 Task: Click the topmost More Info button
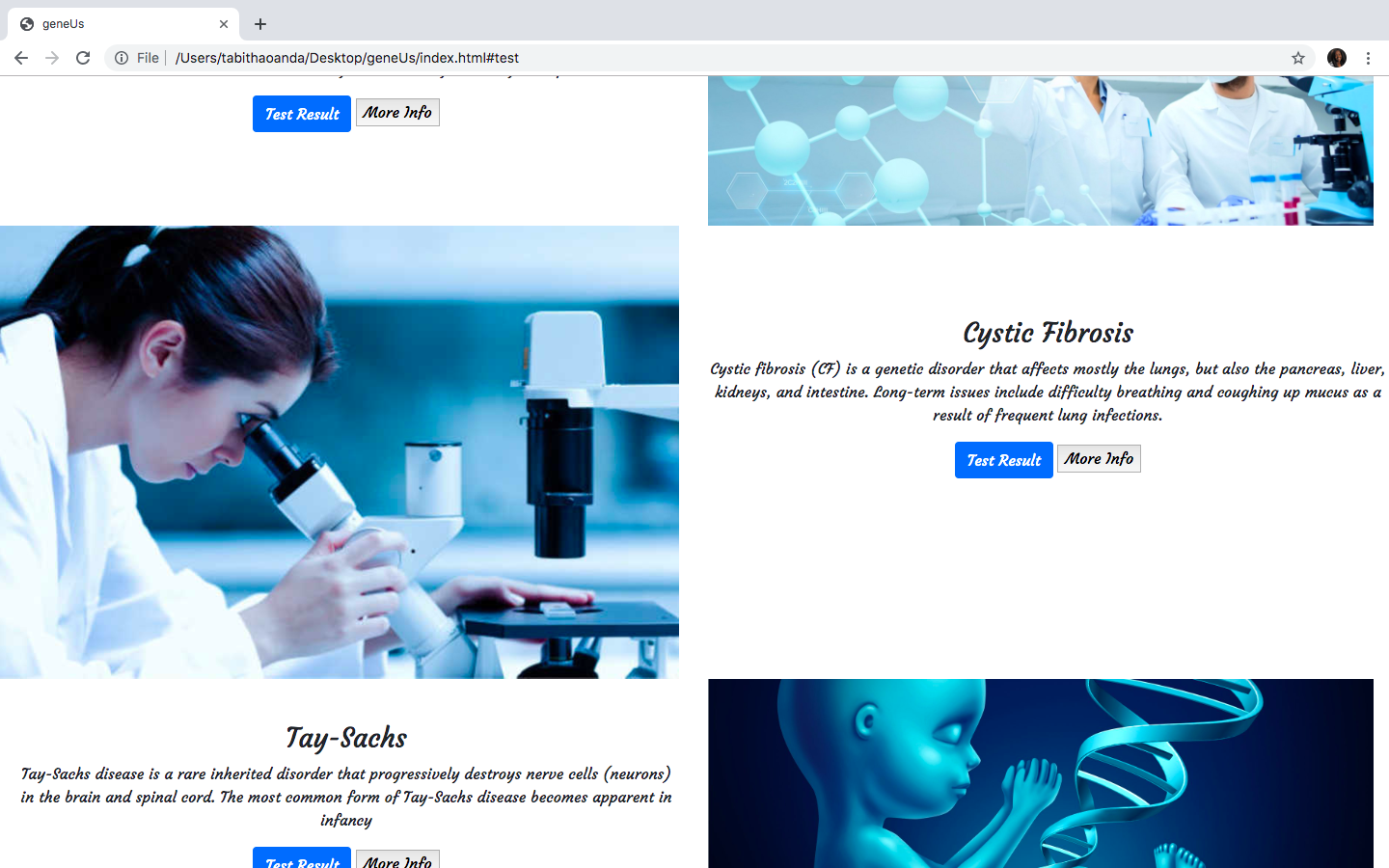pyautogui.click(x=397, y=112)
